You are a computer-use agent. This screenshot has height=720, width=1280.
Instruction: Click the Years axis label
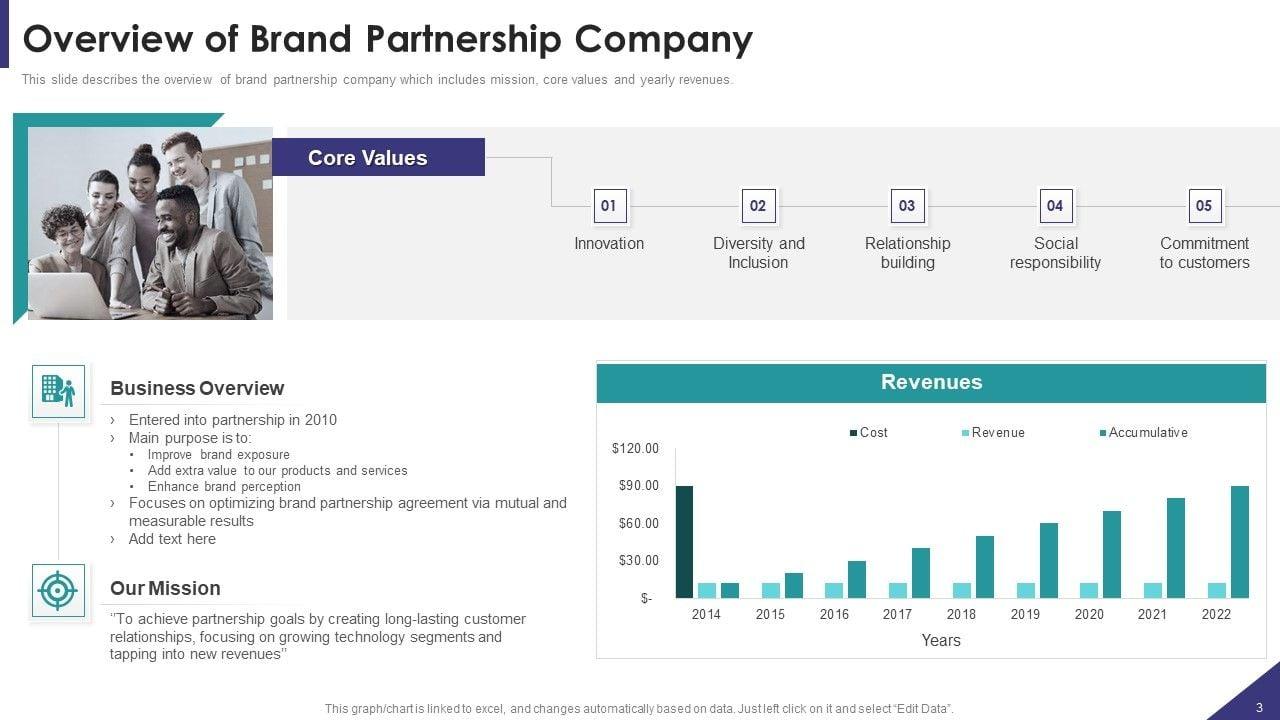(940, 641)
